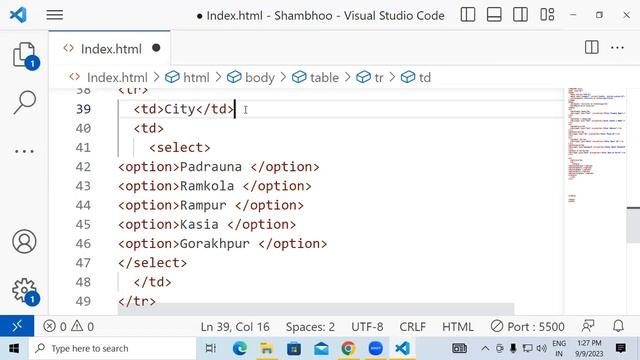
Task: Open the Search view in activity bar
Action: [24, 102]
